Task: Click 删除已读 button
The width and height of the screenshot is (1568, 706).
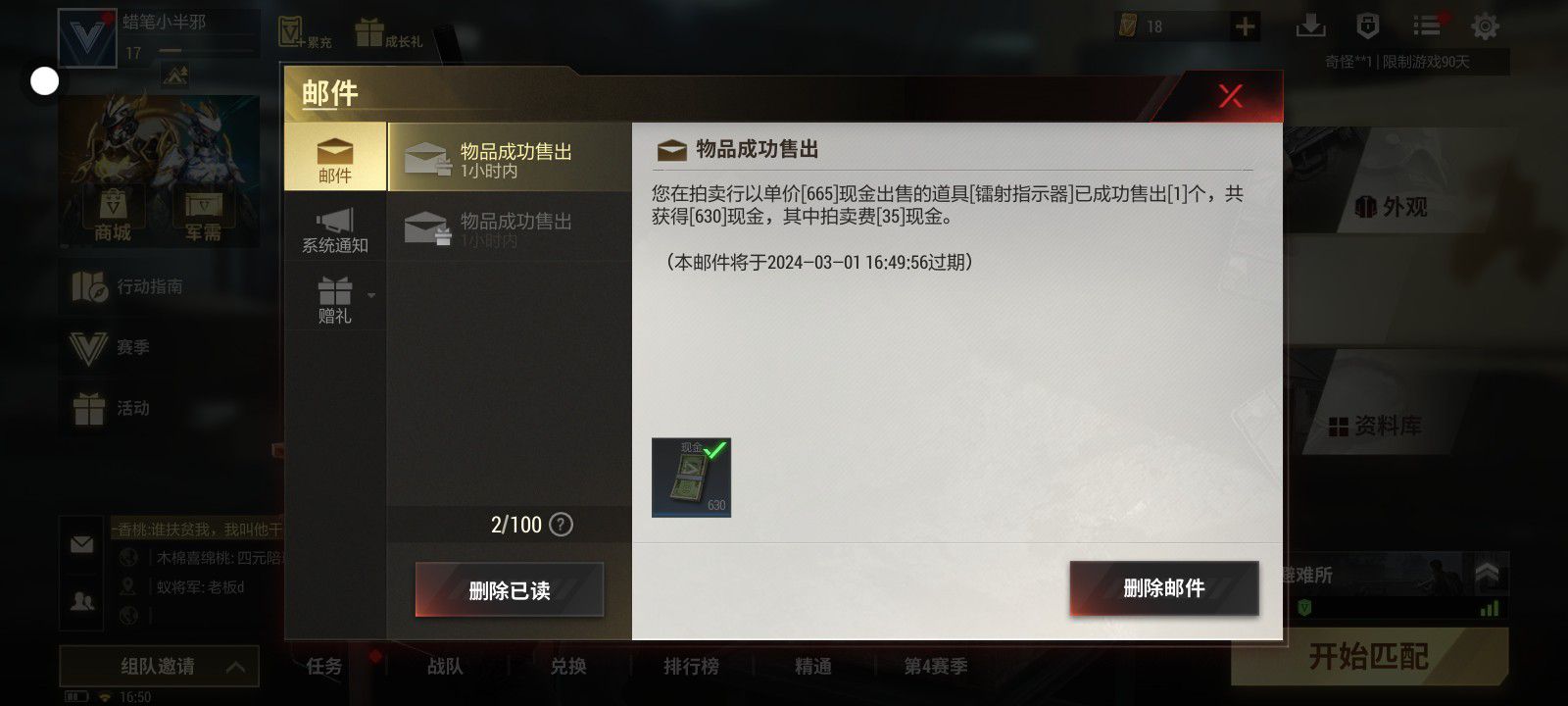Action: (510, 590)
